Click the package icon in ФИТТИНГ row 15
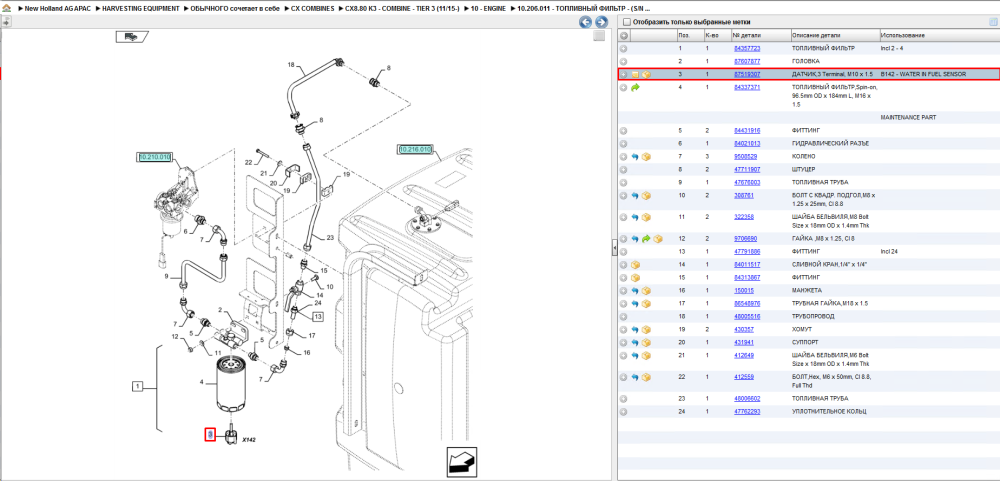This screenshot has height=481, width=1000. [635, 278]
